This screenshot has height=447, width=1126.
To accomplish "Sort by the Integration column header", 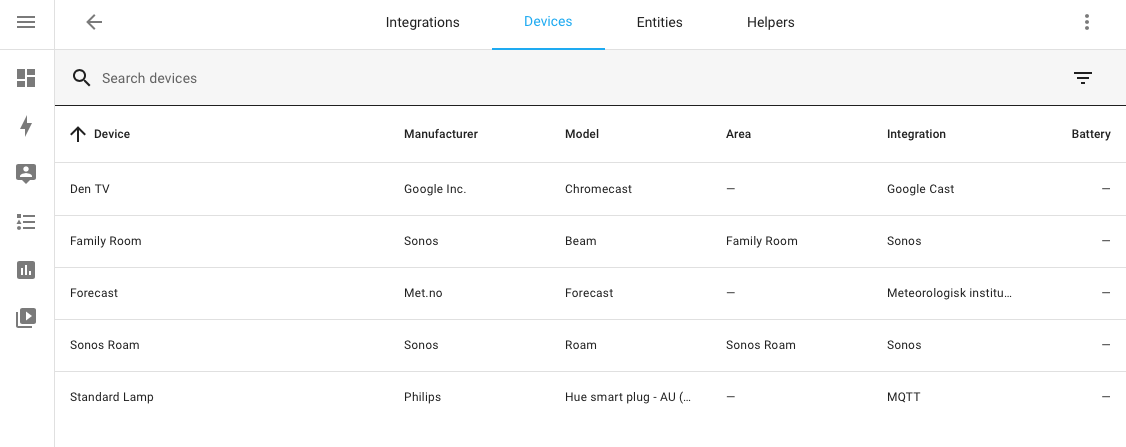I will [915, 134].
